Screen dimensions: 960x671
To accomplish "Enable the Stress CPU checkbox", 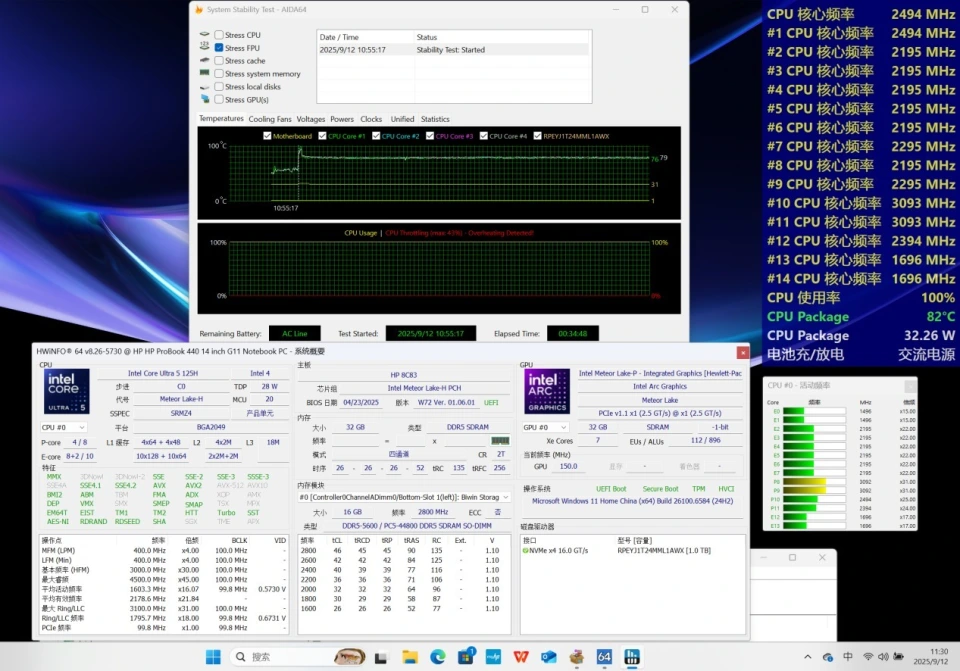I will pyautogui.click(x=219, y=35).
